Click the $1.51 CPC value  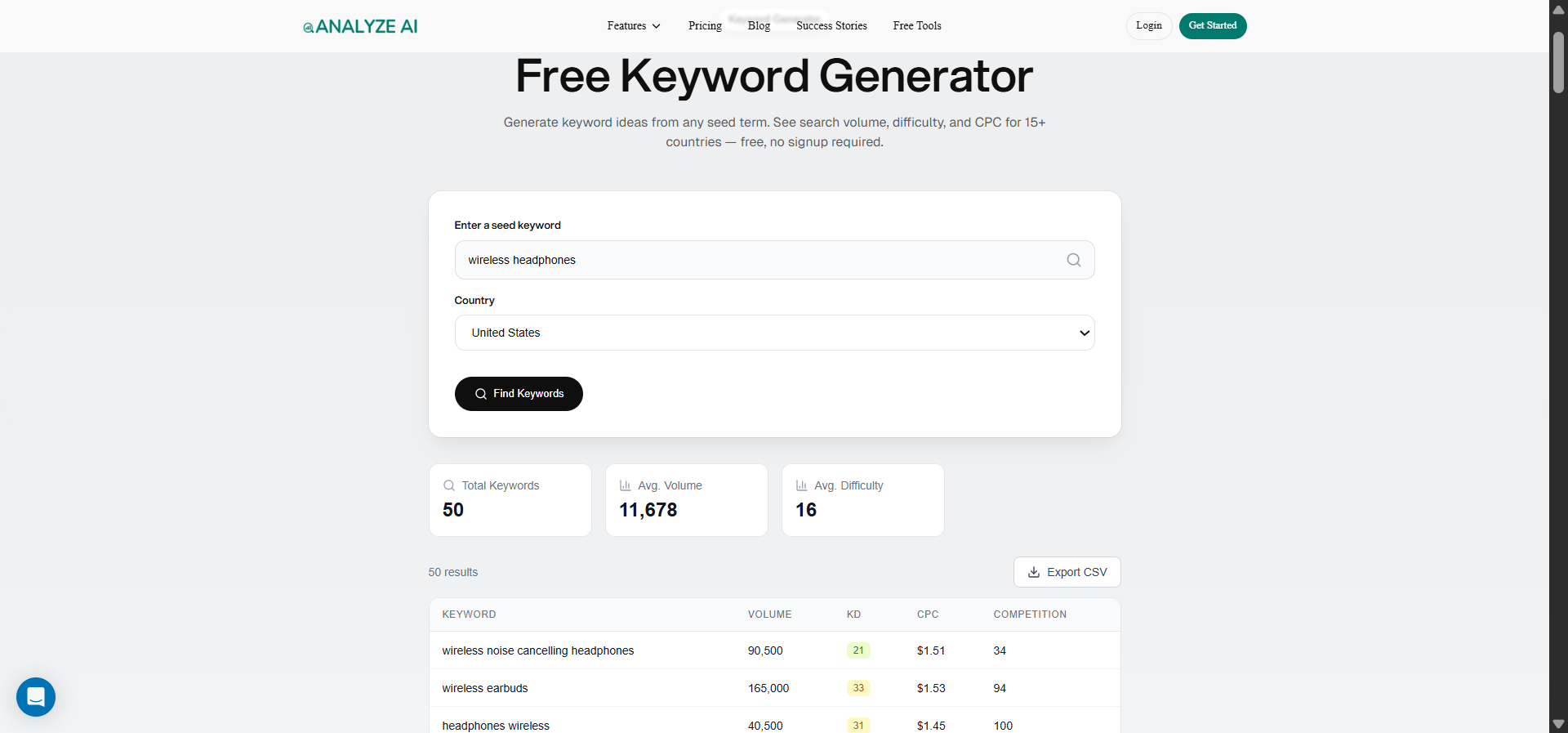(x=931, y=650)
